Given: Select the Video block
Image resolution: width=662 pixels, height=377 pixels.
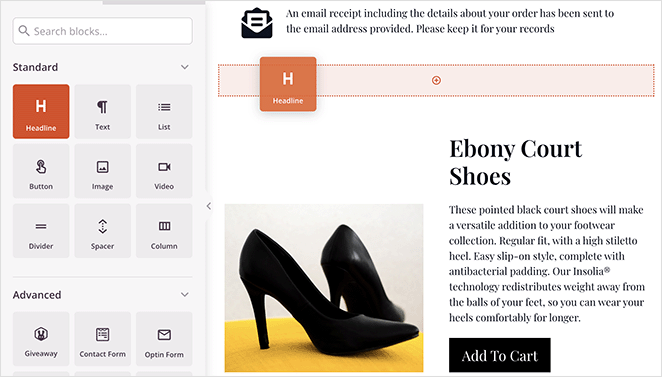Looking at the screenshot, I should tap(164, 171).
